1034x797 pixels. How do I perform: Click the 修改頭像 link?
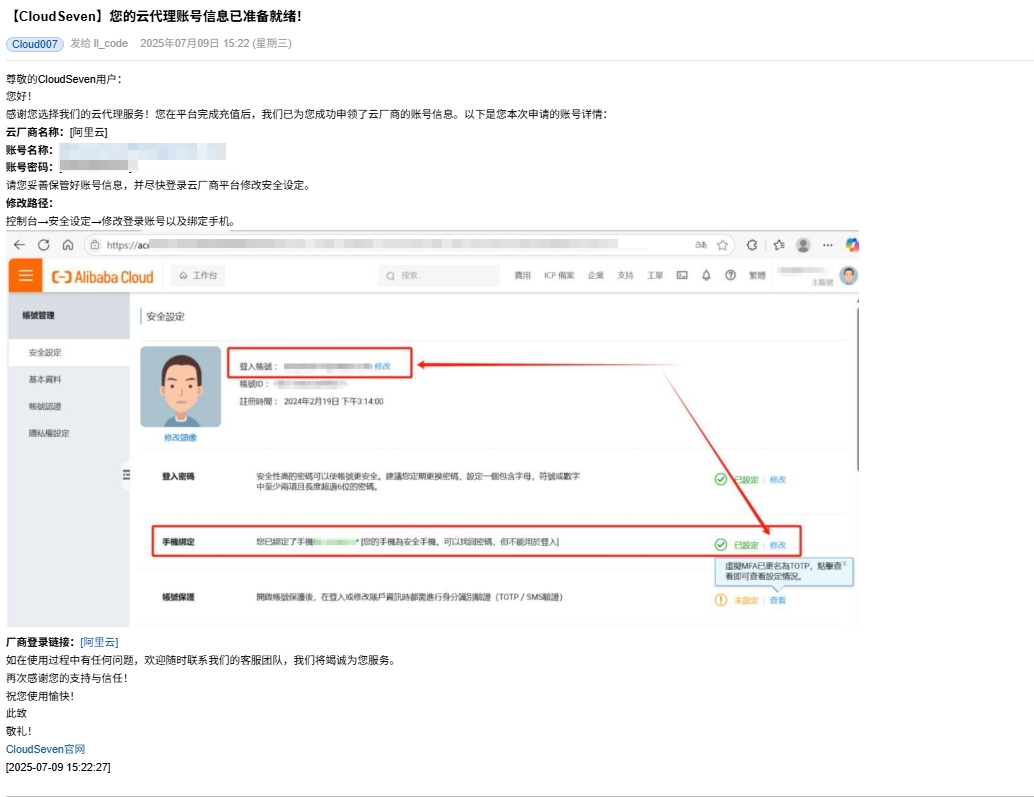point(180,438)
